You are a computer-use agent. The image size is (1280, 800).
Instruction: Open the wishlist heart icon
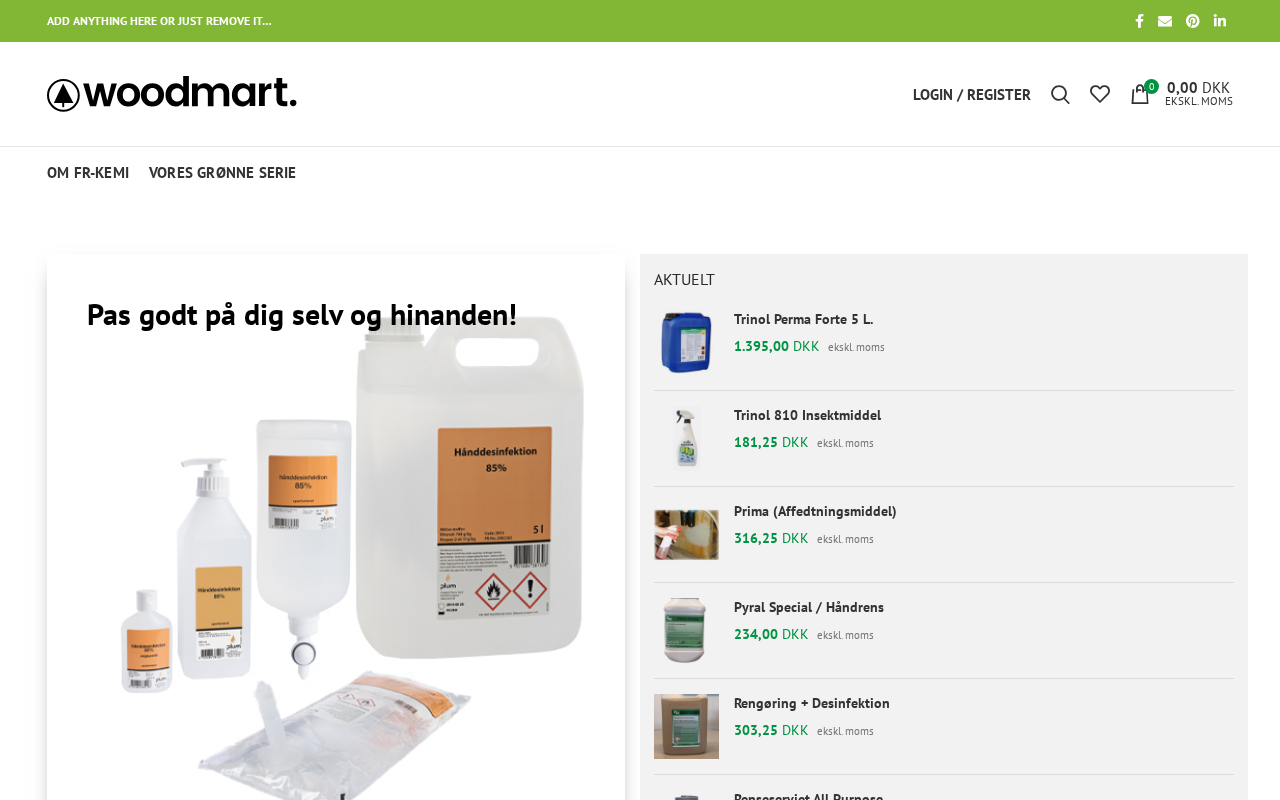[x=1100, y=94]
